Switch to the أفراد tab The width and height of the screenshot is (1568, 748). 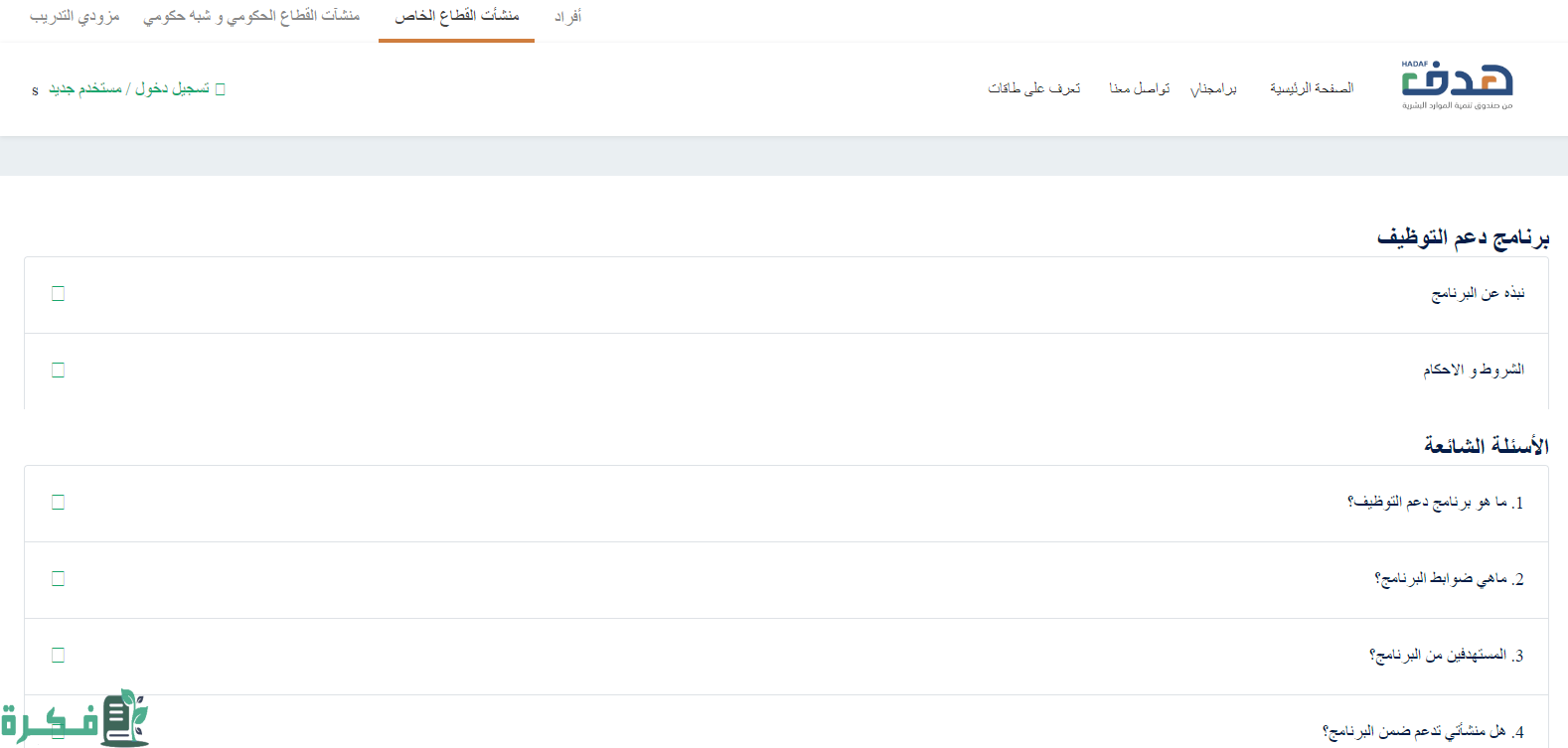pos(567,17)
